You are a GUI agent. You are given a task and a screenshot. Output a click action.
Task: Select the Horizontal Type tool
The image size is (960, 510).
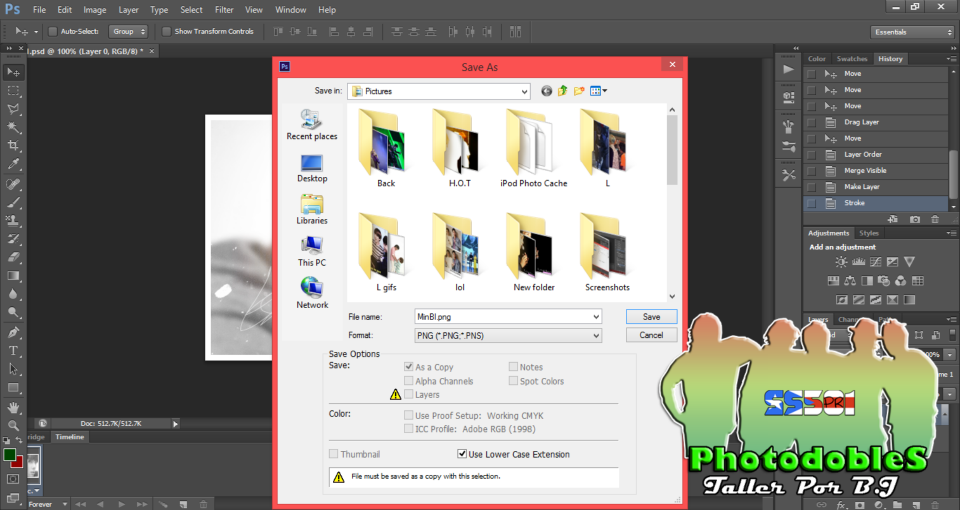pos(13,351)
